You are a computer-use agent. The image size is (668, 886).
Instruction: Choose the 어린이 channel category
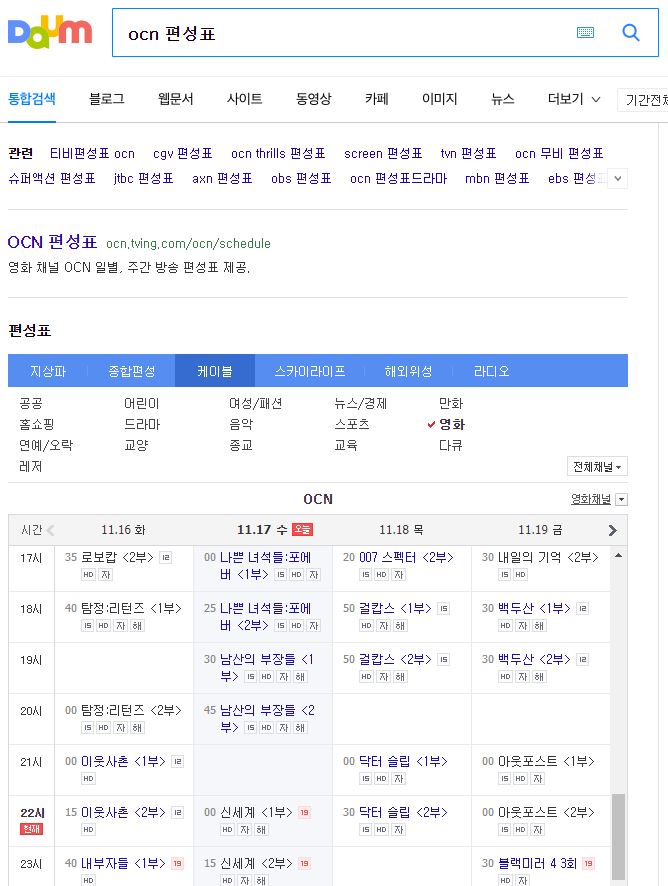click(142, 403)
